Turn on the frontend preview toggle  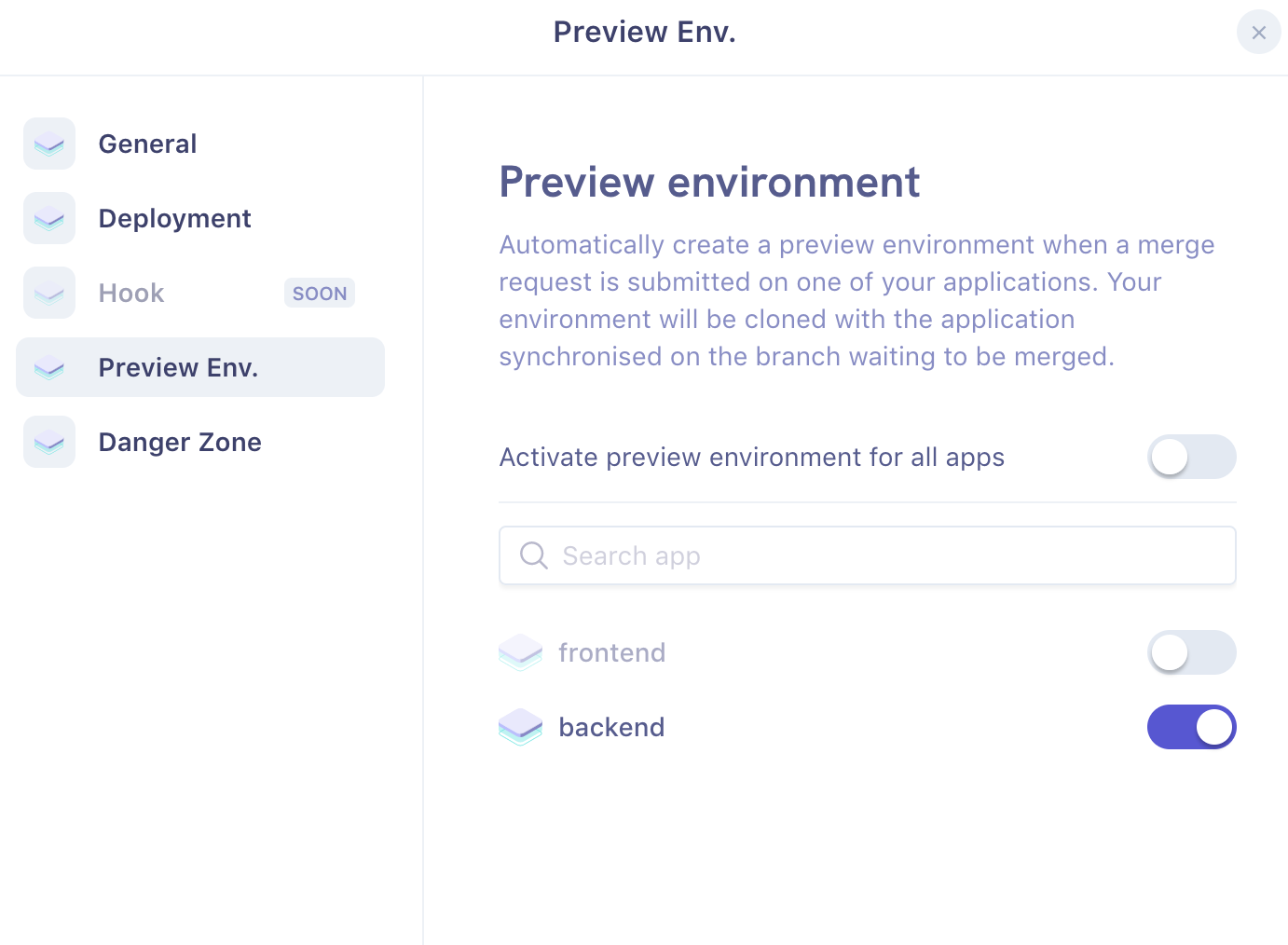[x=1190, y=652]
